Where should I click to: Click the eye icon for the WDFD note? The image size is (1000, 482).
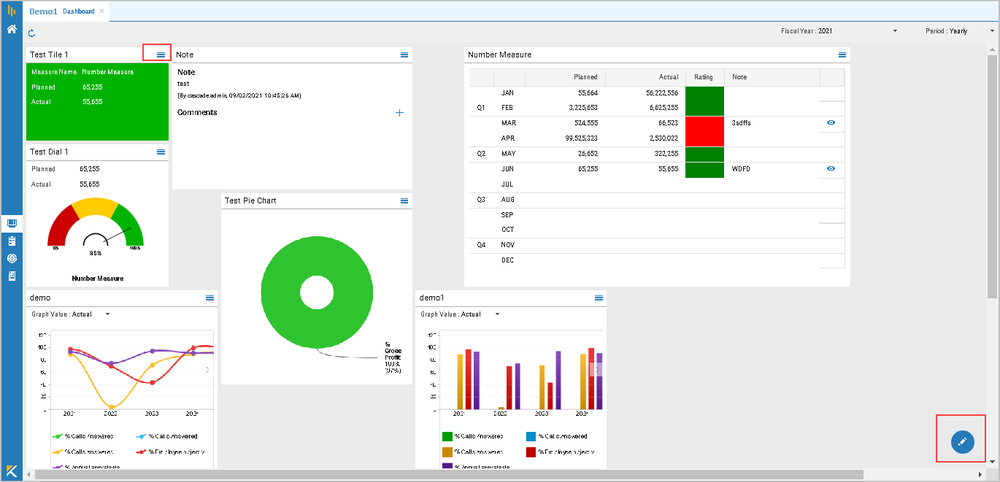pyautogui.click(x=831, y=169)
